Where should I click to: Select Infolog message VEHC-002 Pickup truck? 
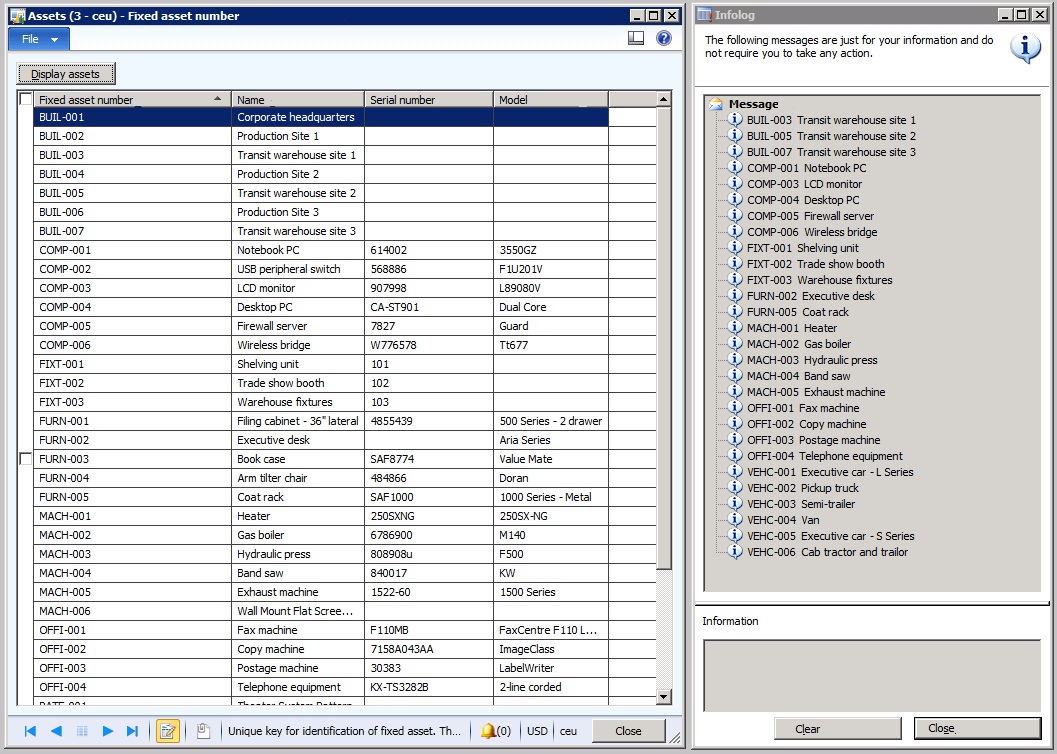[803, 488]
